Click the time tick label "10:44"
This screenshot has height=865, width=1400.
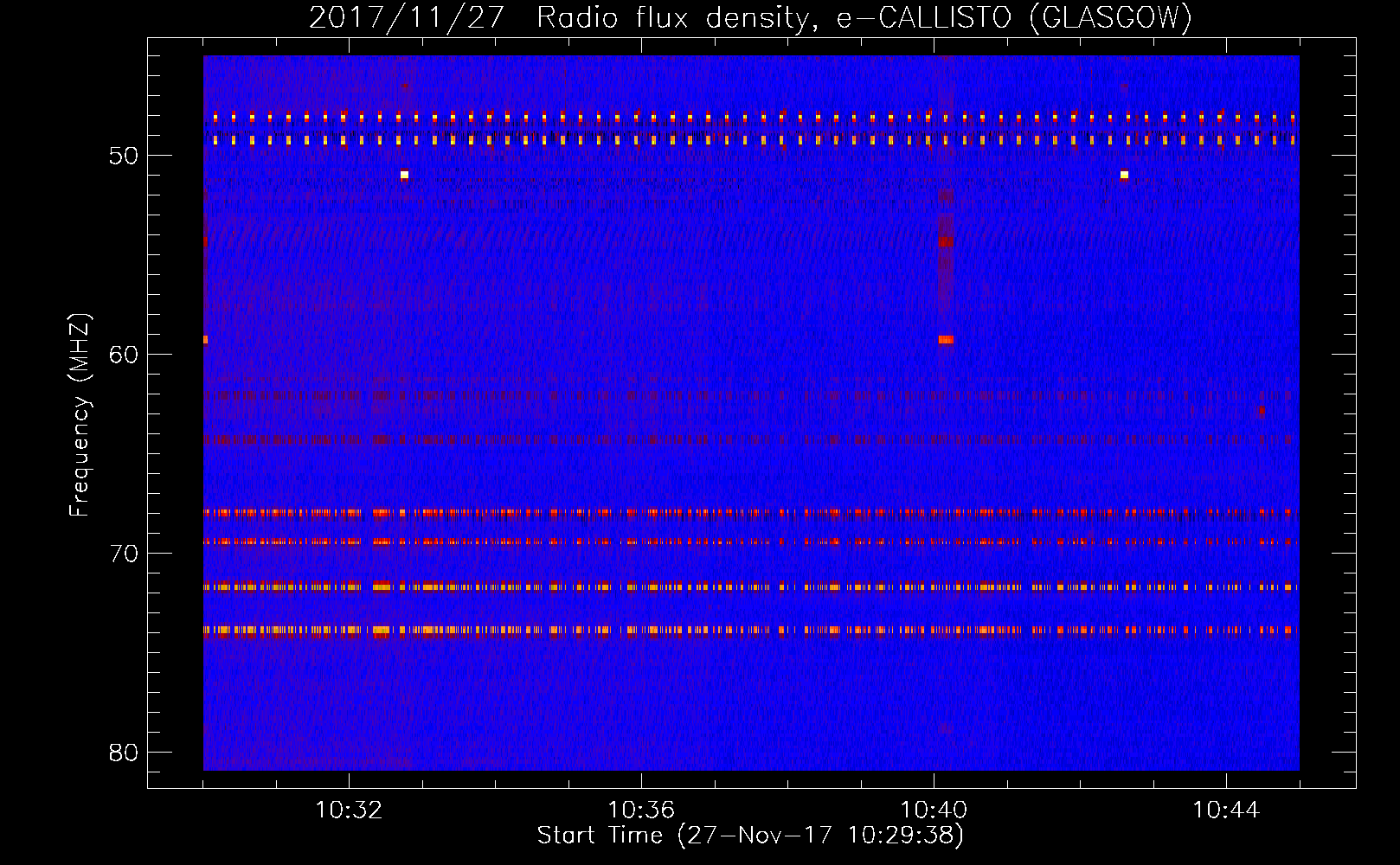pos(1226,811)
